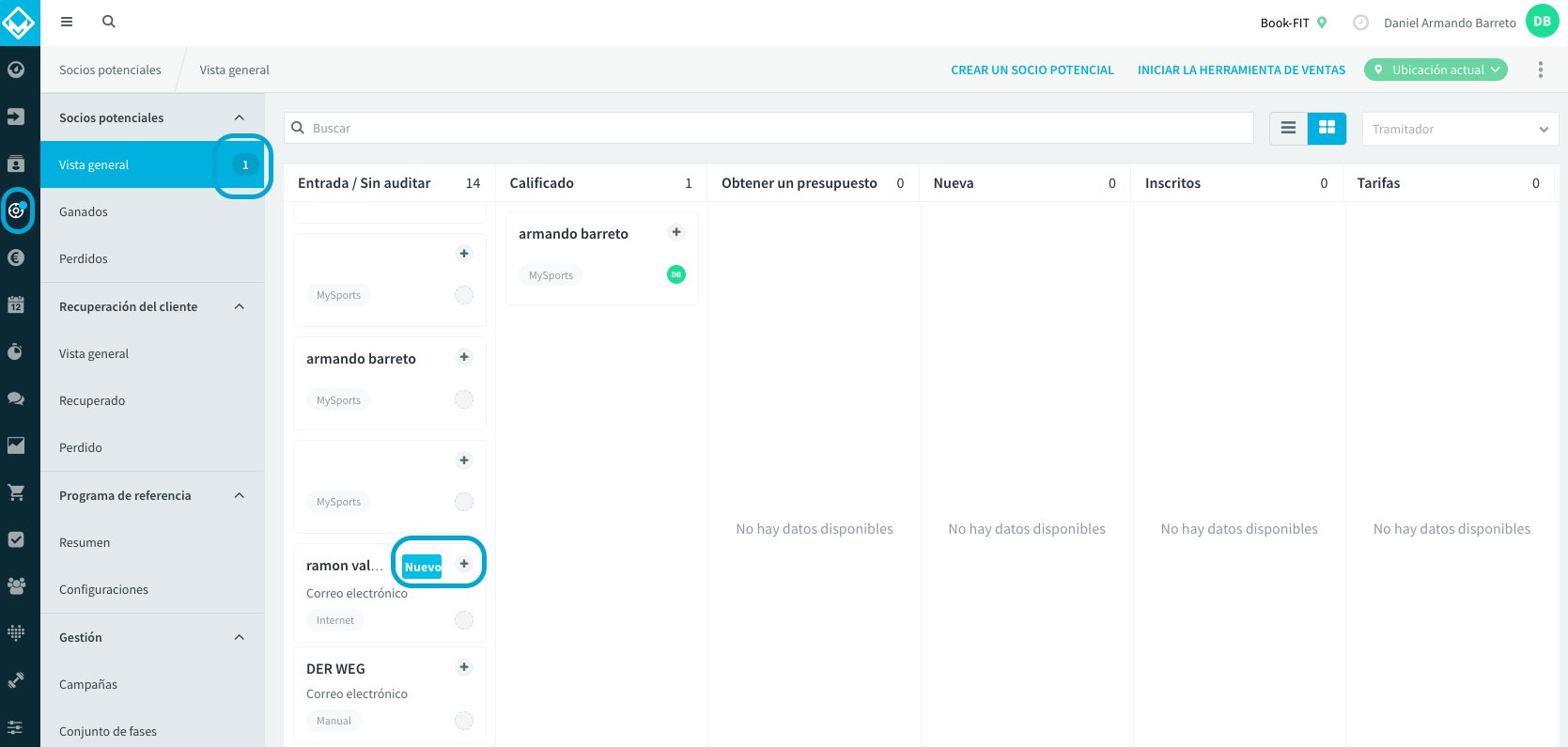
Task: Open the staff group sidebar icon
Action: [16, 586]
